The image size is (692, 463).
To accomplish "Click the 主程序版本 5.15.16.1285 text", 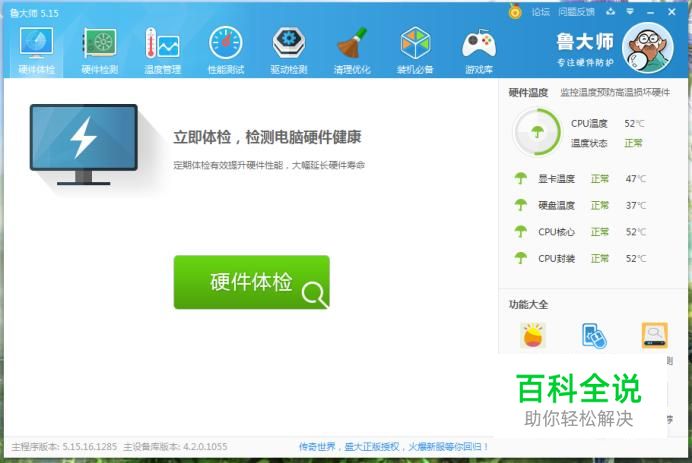I will pyautogui.click(x=64, y=447).
